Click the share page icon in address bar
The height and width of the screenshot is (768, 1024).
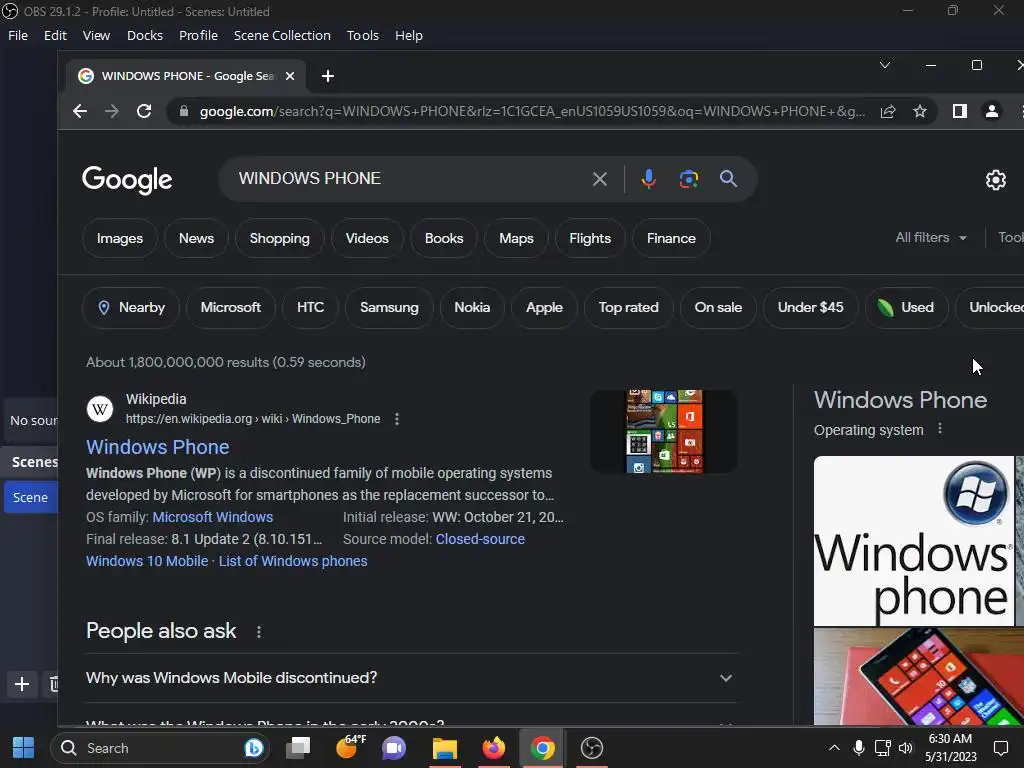pos(888,112)
